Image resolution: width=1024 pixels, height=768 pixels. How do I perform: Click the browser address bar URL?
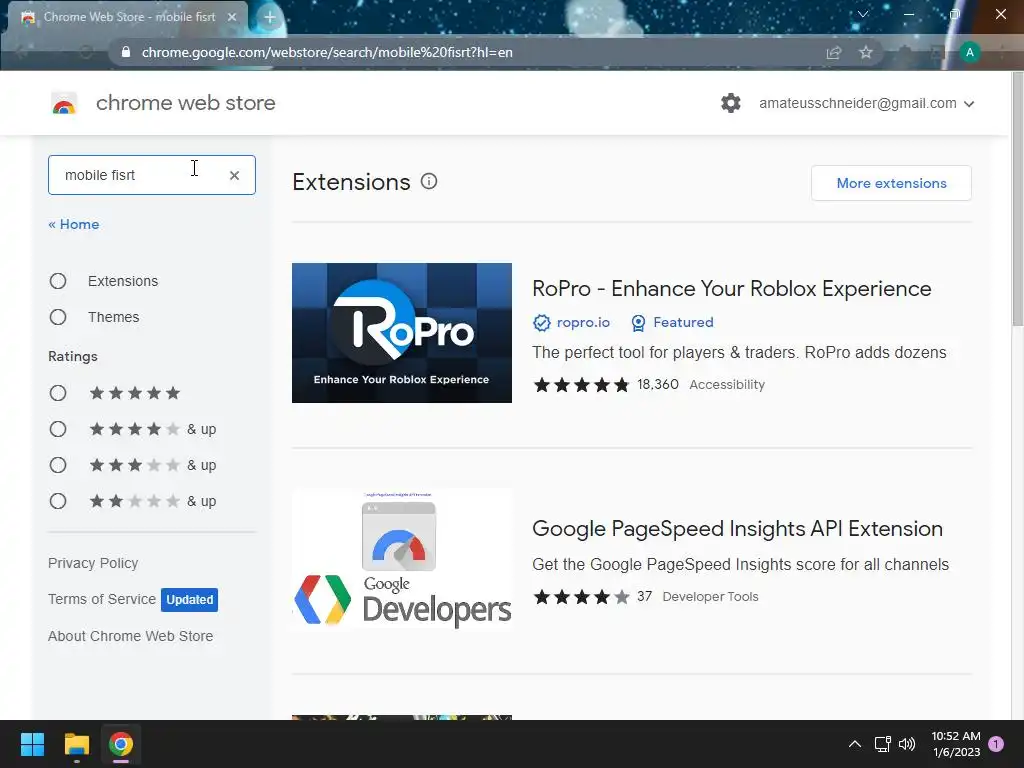point(327,52)
